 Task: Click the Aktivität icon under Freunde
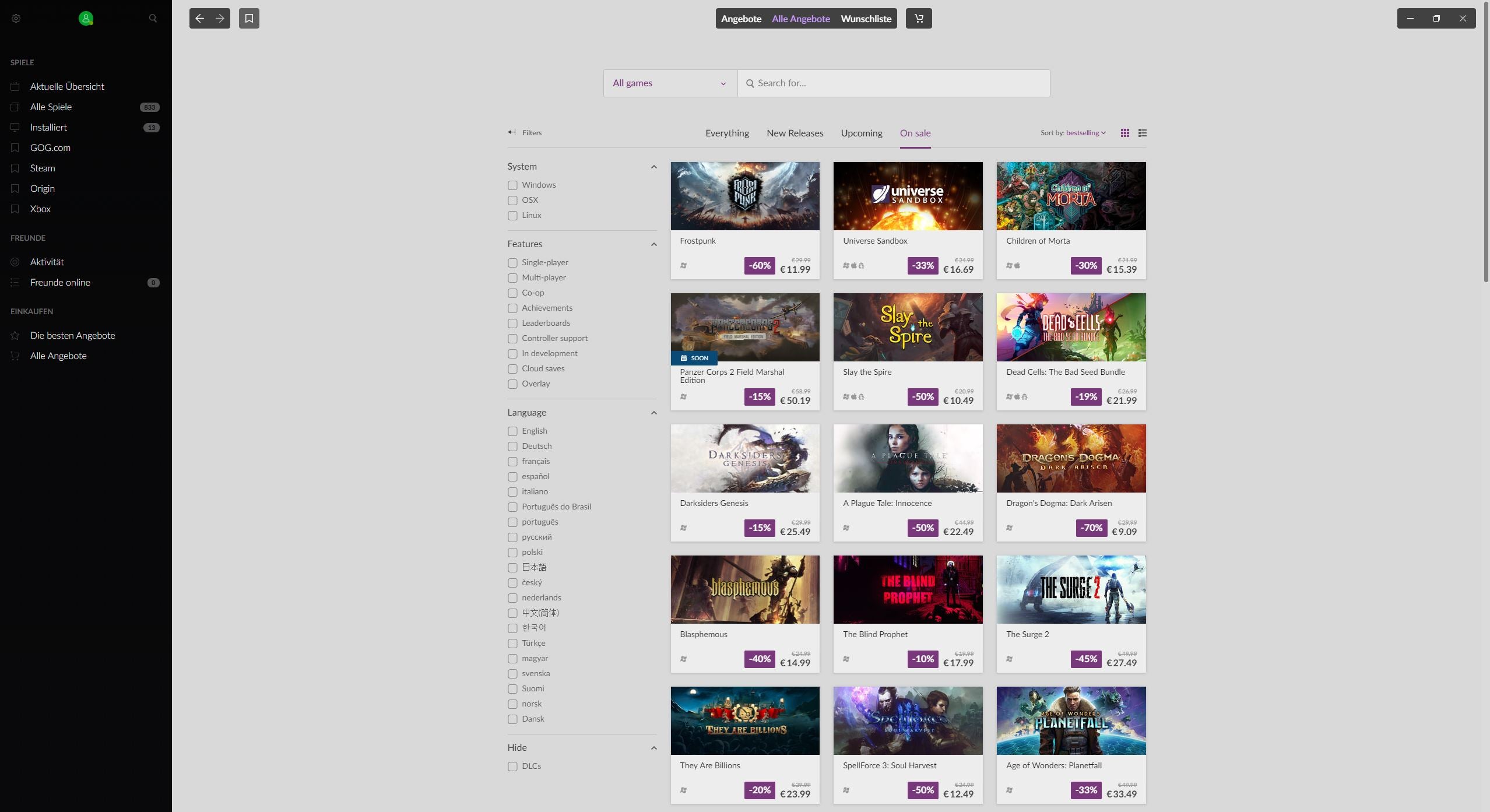pyautogui.click(x=15, y=262)
